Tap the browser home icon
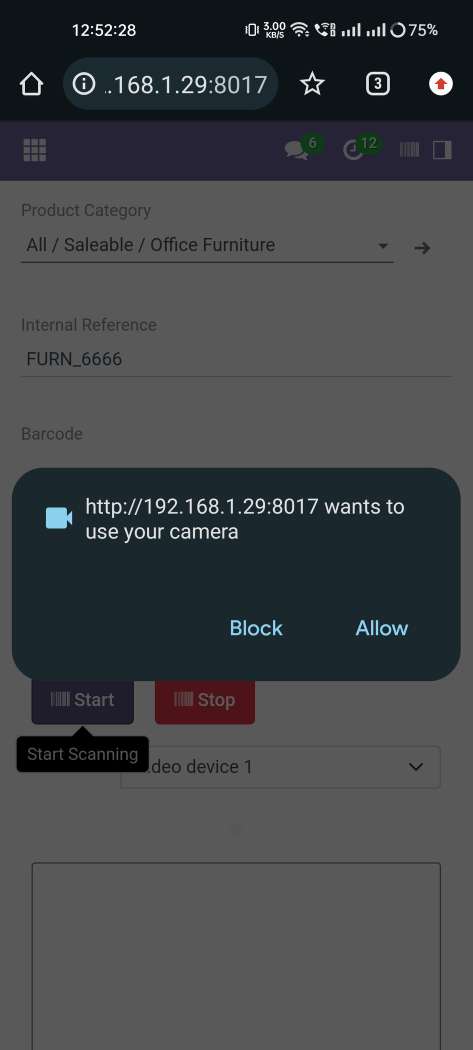This screenshot has height=1050, width=473. coord(31,84)
